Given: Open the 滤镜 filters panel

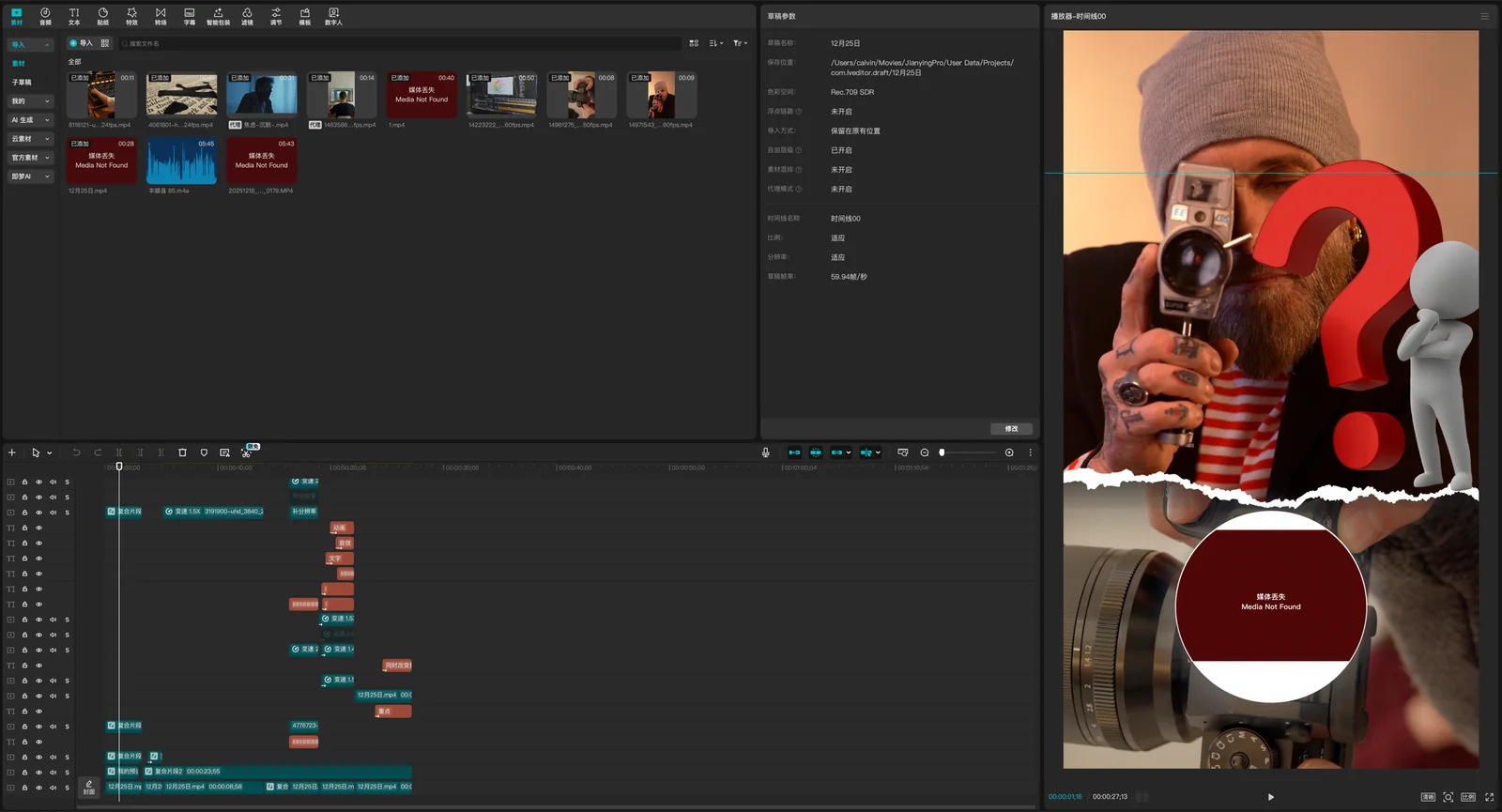Looking at the screenshot, I should tap(247, 16).
